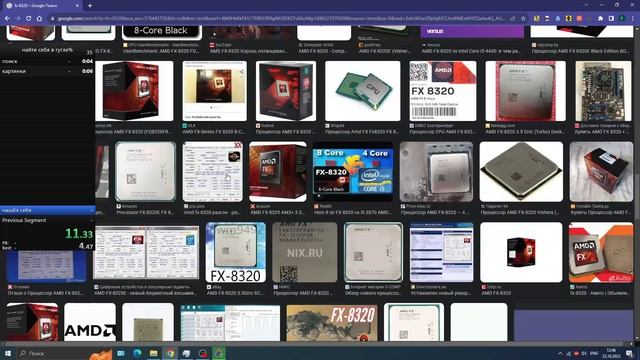
Task: Open Task View from the taskbar
Action: click(121, 353)
